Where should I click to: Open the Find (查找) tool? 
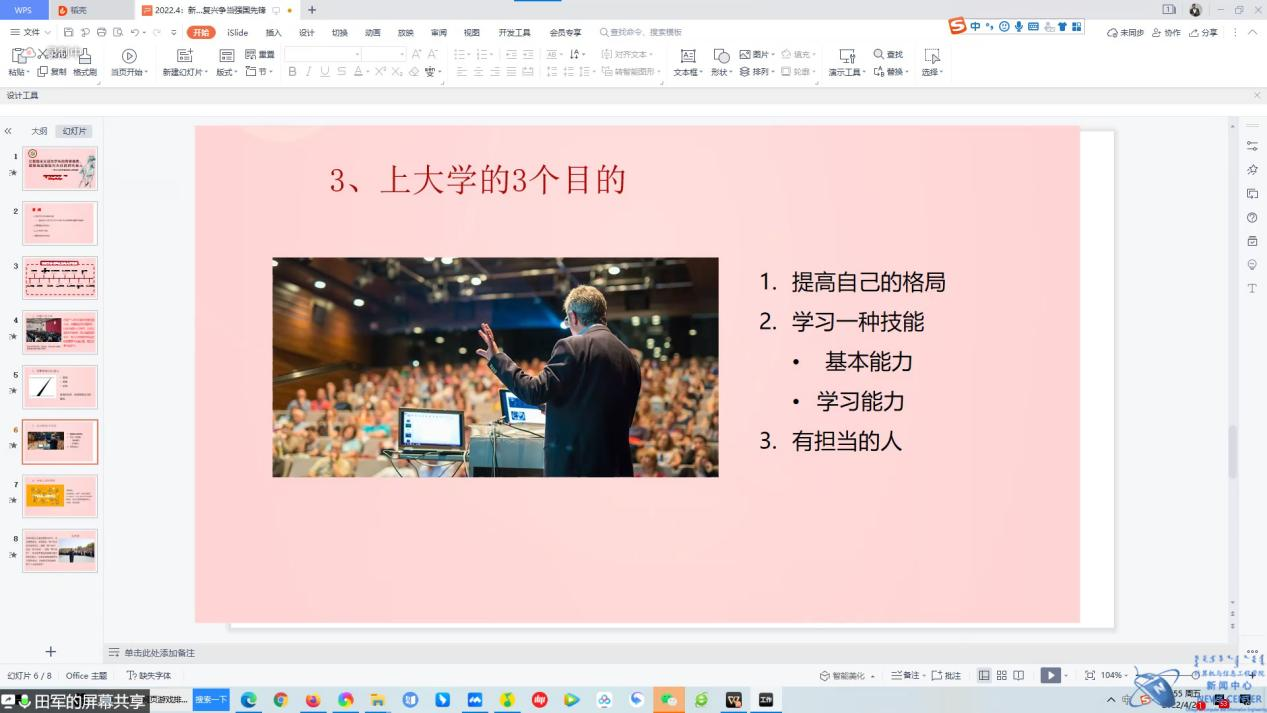coord(888,54)
